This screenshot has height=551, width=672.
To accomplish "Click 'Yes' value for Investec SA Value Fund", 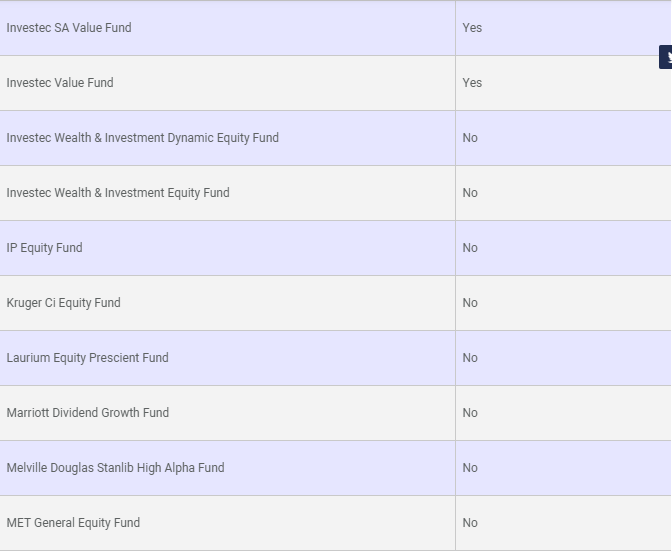I will click(x=472, y=28).
